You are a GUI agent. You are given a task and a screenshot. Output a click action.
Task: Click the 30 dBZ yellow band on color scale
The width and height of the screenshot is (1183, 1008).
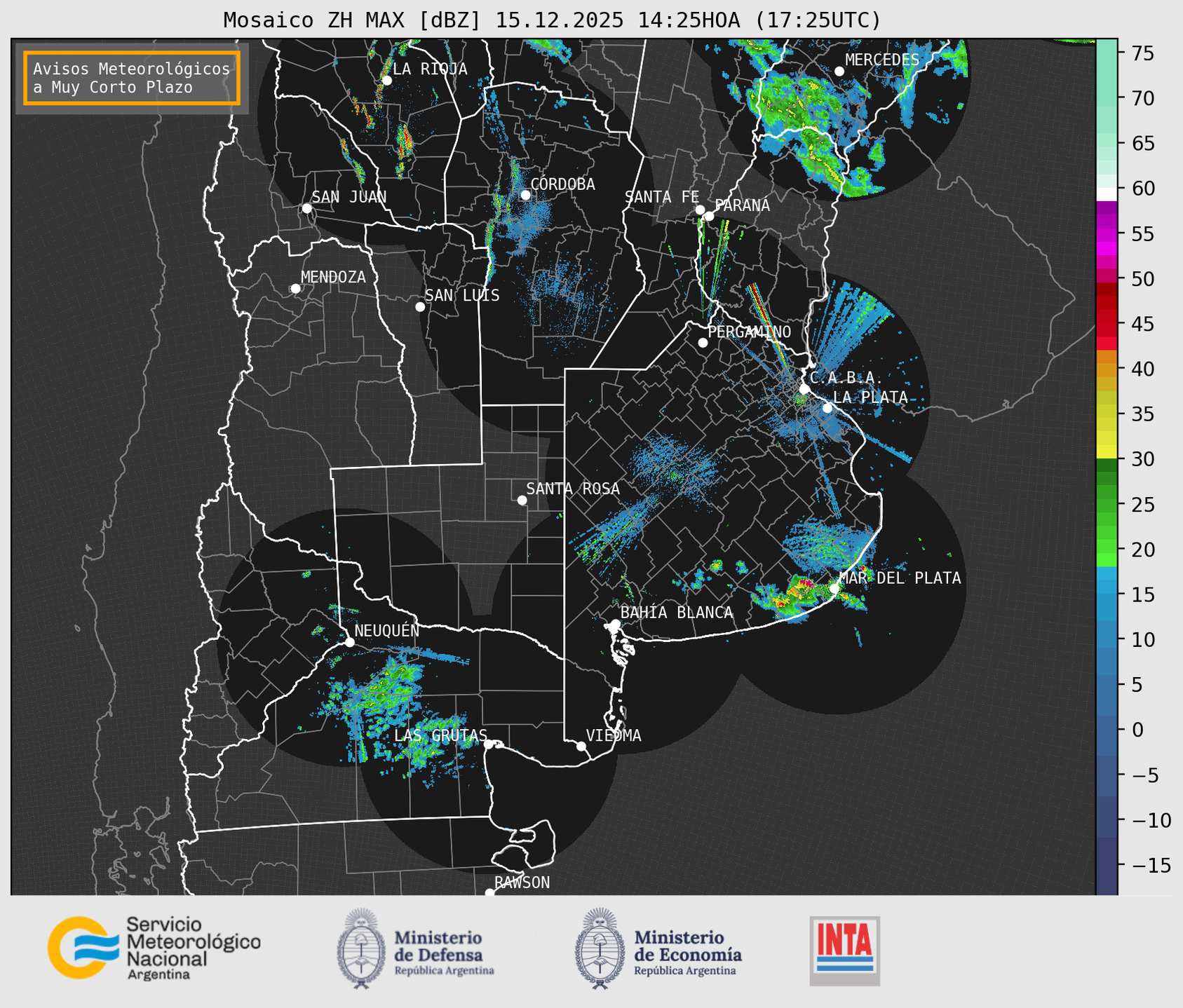point(1106,451)
